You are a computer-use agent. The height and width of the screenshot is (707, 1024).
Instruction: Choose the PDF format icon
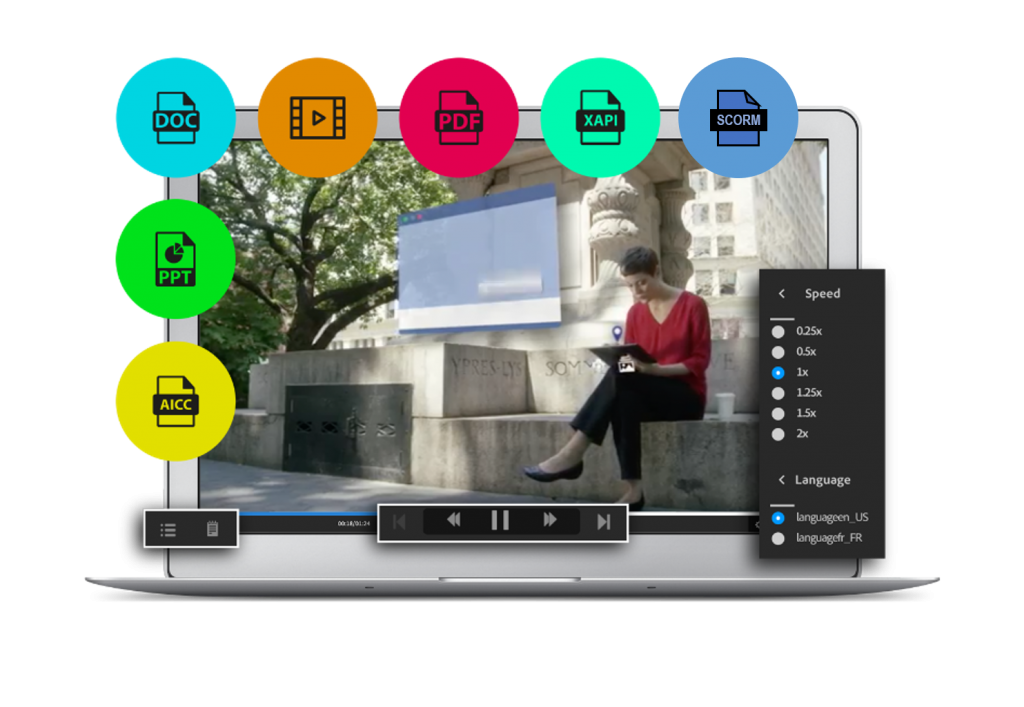coord(459,117)
